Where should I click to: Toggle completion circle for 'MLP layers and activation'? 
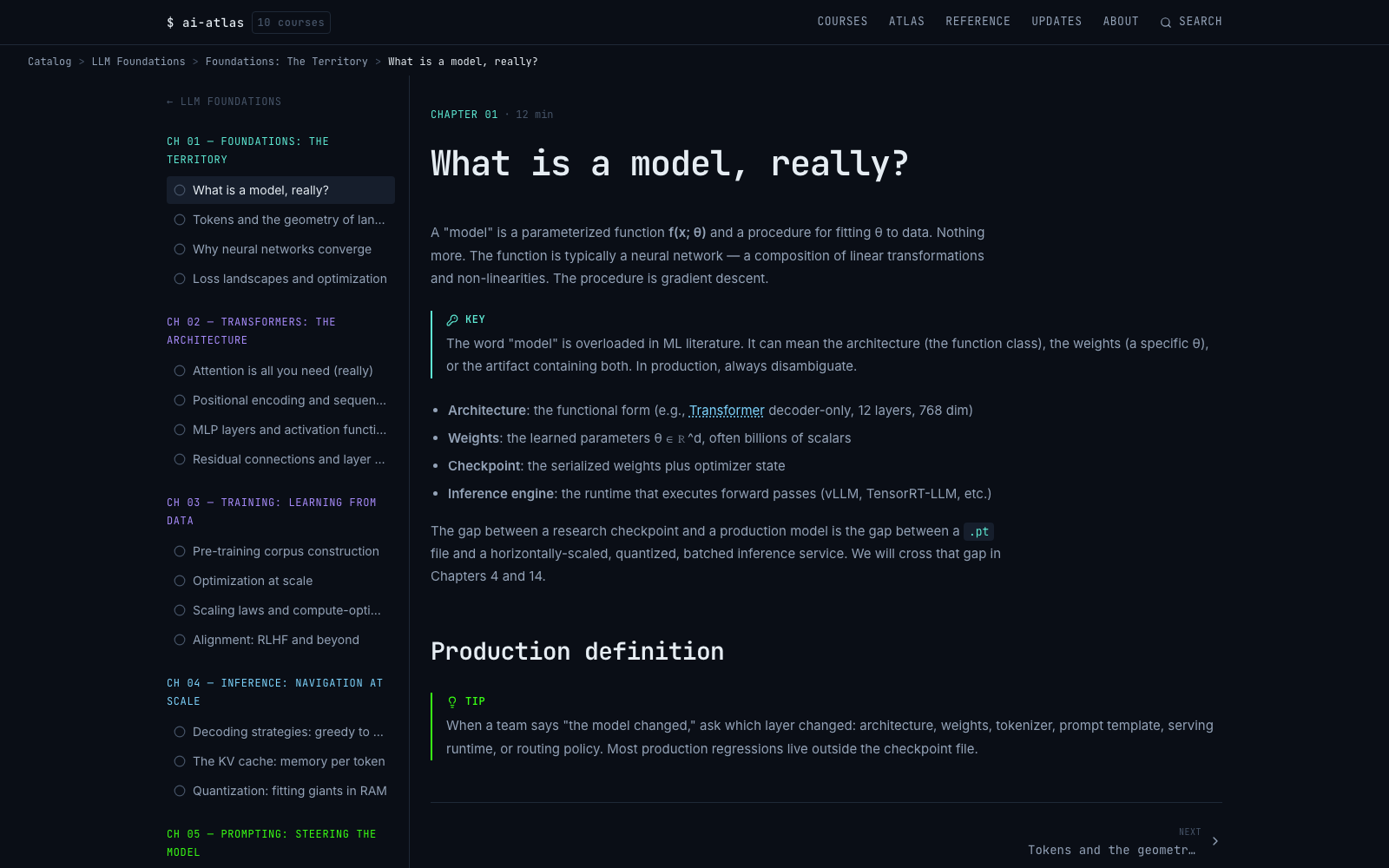[180, 430]
